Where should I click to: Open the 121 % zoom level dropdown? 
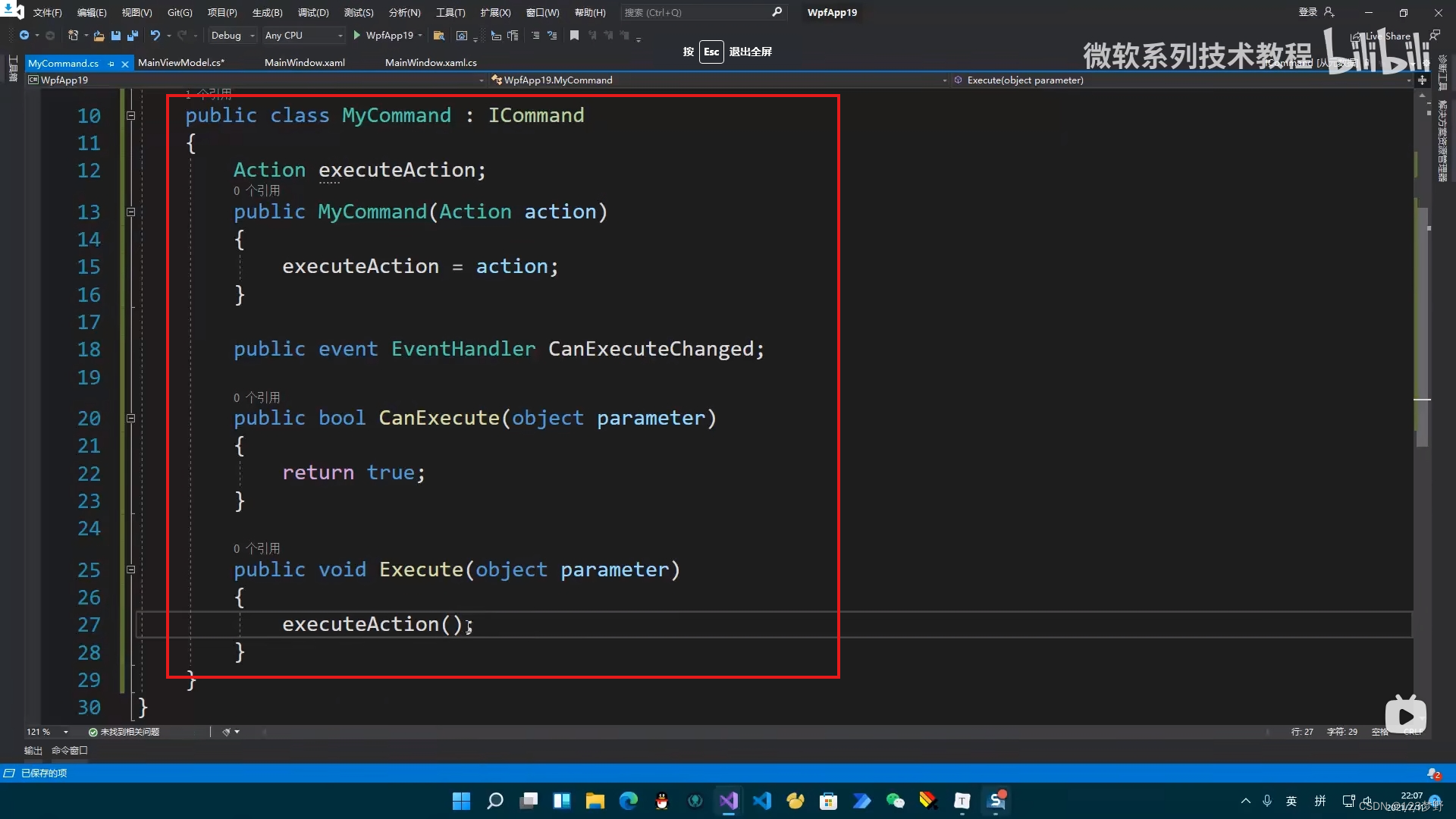click(66, 732)
